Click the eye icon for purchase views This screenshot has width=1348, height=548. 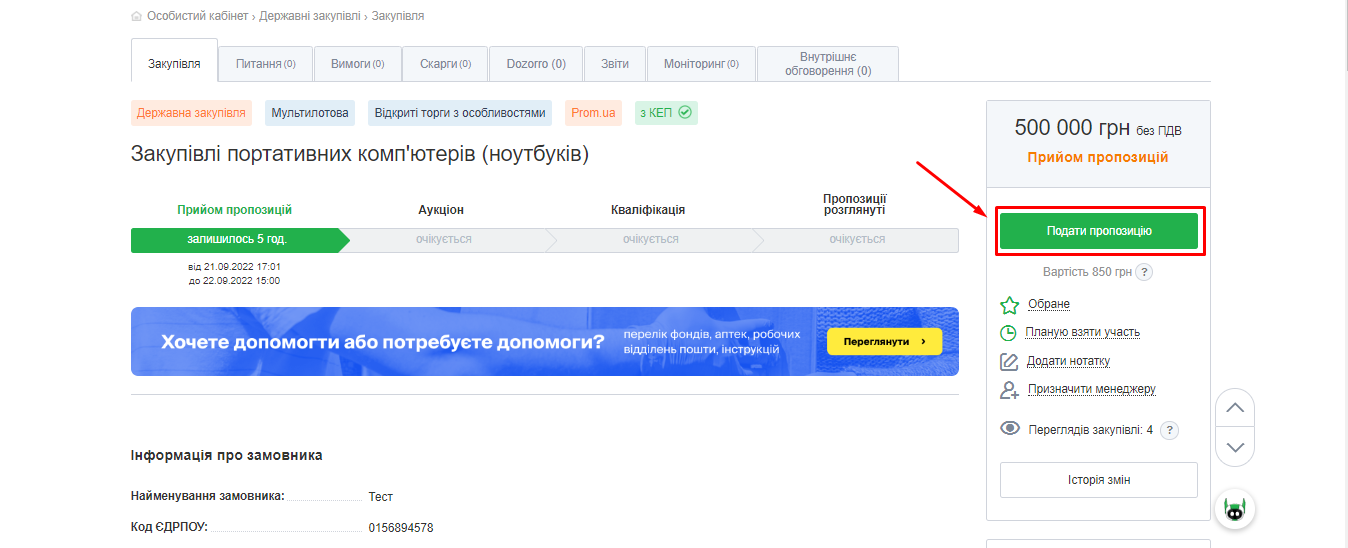coord(1010,429)
